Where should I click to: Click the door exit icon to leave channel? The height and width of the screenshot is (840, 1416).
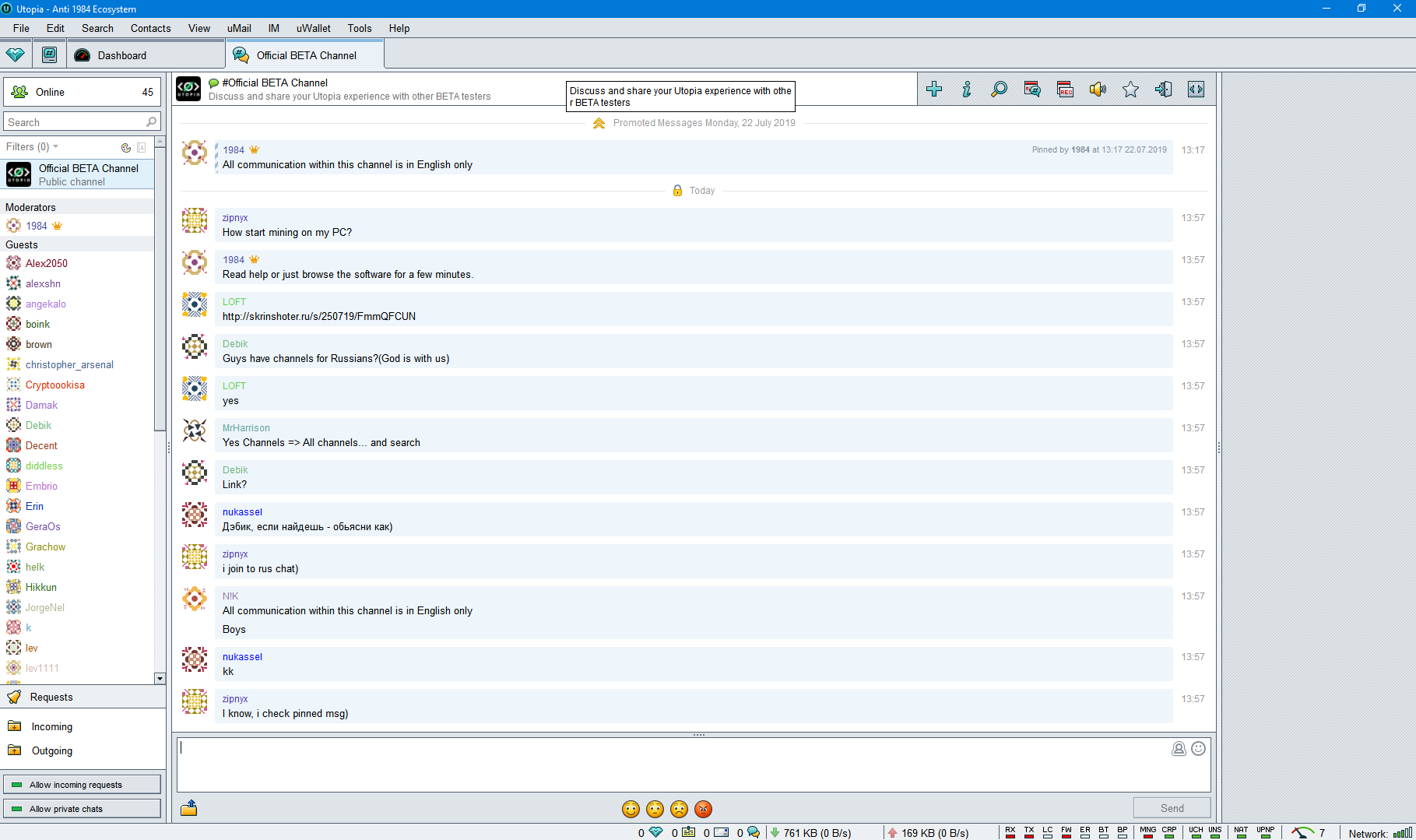tap(1163, 90)
